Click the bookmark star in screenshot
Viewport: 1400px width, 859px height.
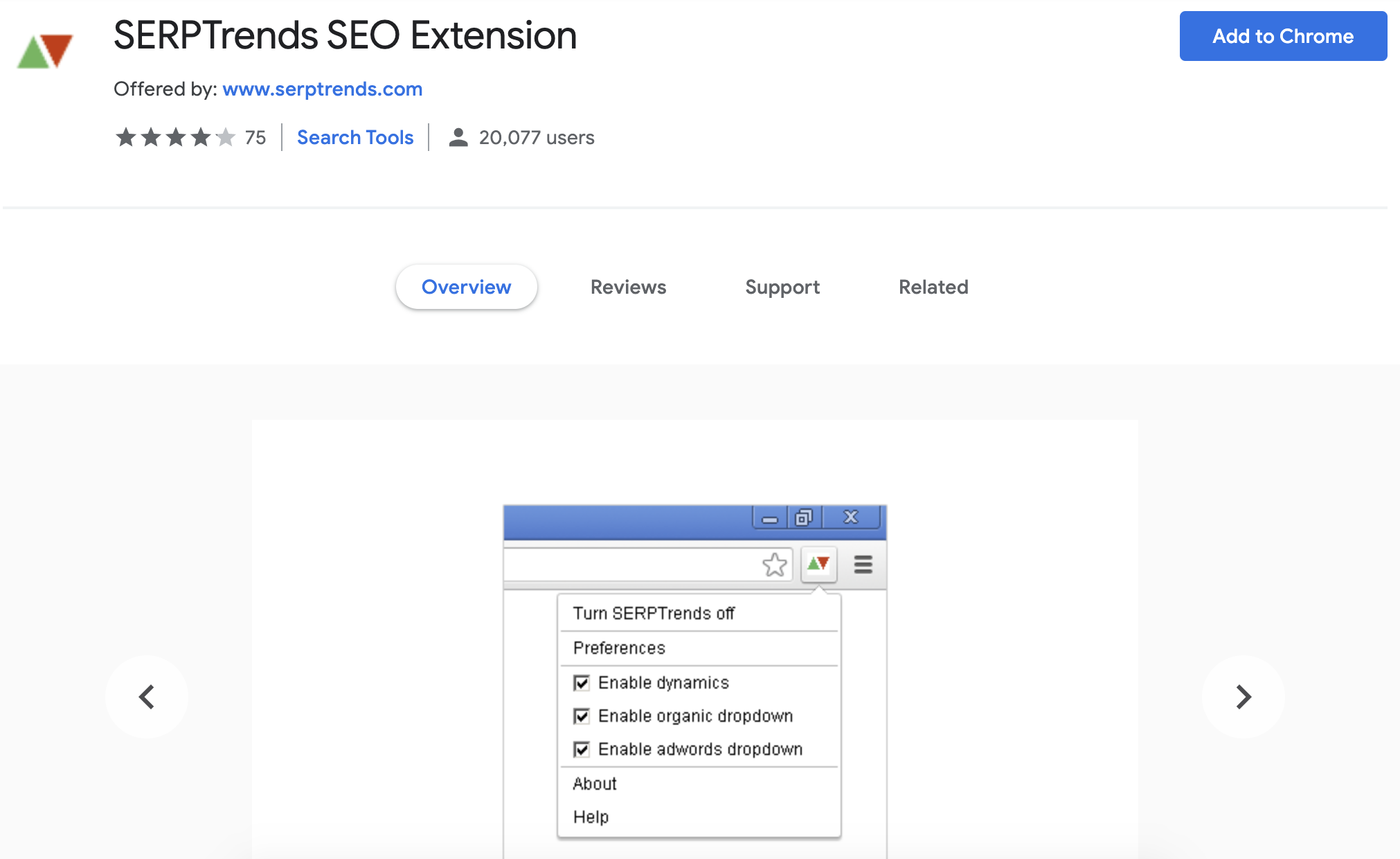pos(774,565)
